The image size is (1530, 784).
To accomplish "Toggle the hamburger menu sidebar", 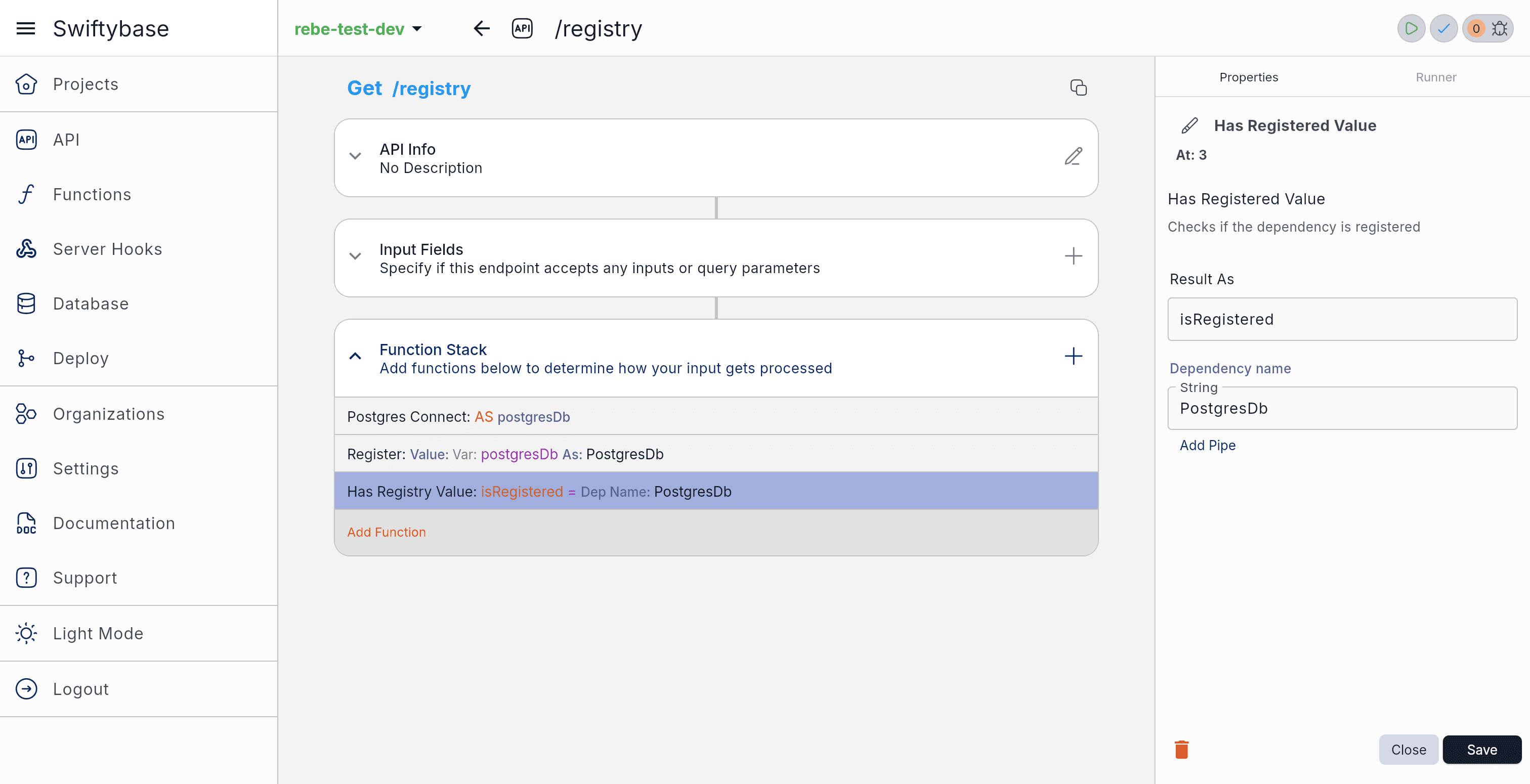I will [25, 28].
